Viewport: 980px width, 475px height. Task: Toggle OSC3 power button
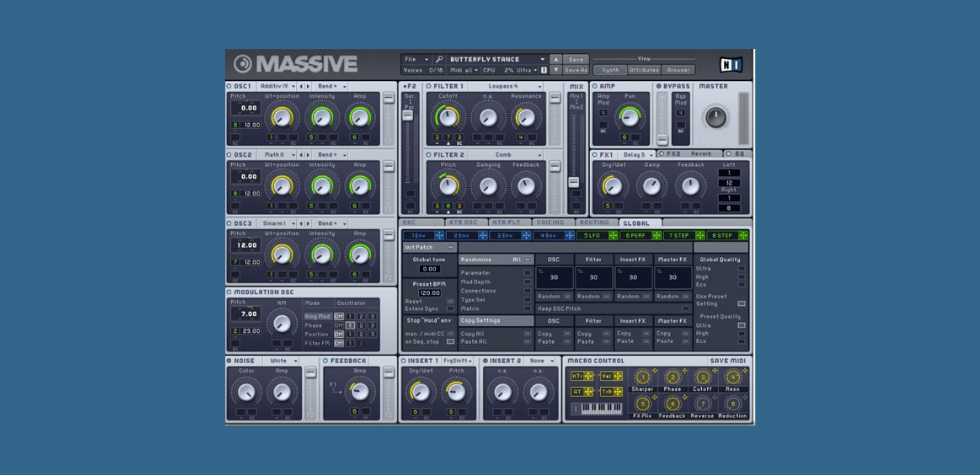pos(229,223)
